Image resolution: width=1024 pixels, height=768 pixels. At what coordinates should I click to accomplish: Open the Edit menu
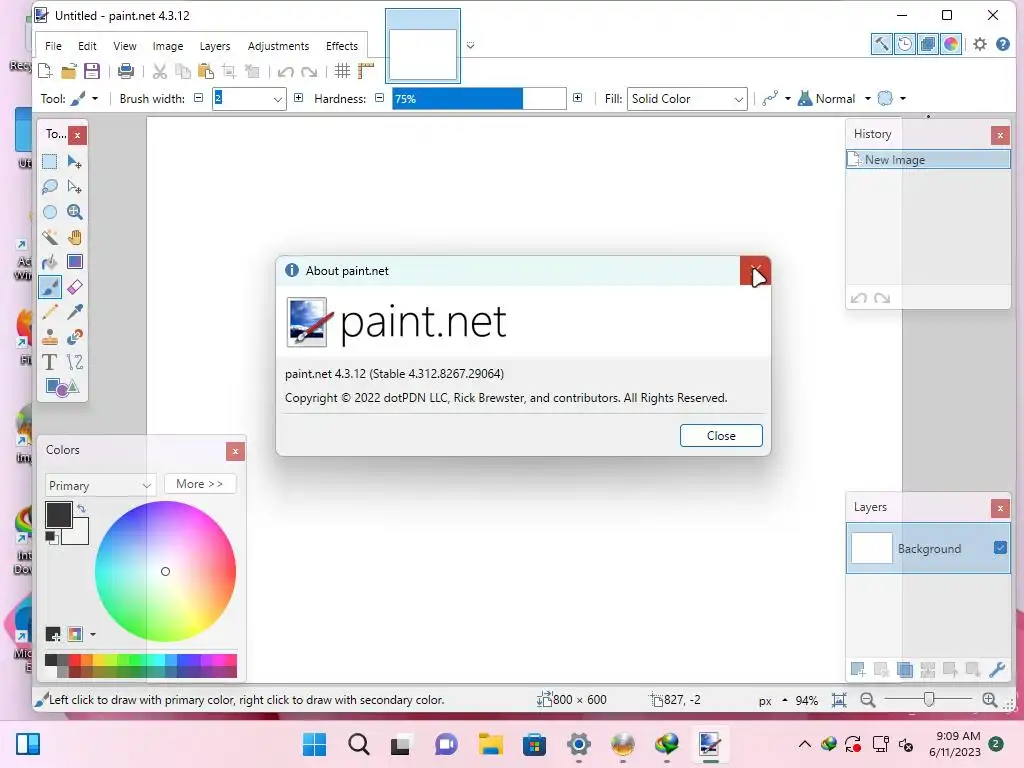[x=87, y=46]
